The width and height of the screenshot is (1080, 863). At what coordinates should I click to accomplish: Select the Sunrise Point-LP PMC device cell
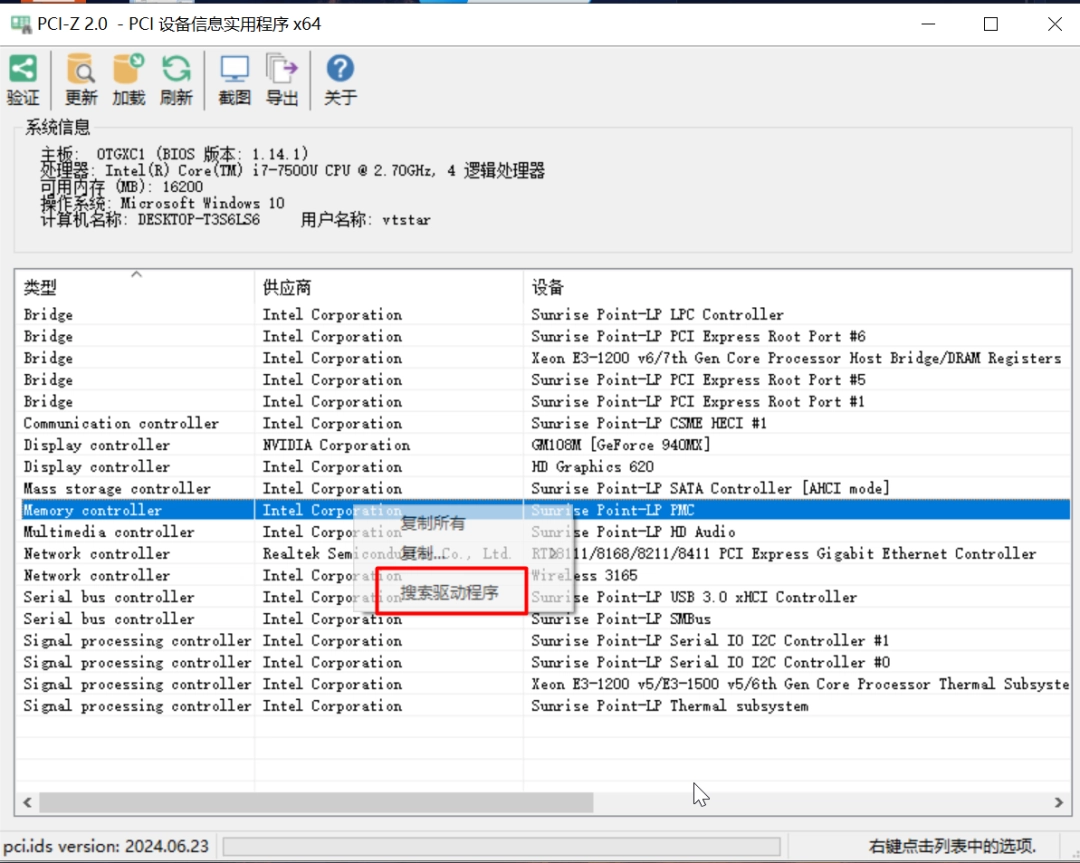point(797,510)
